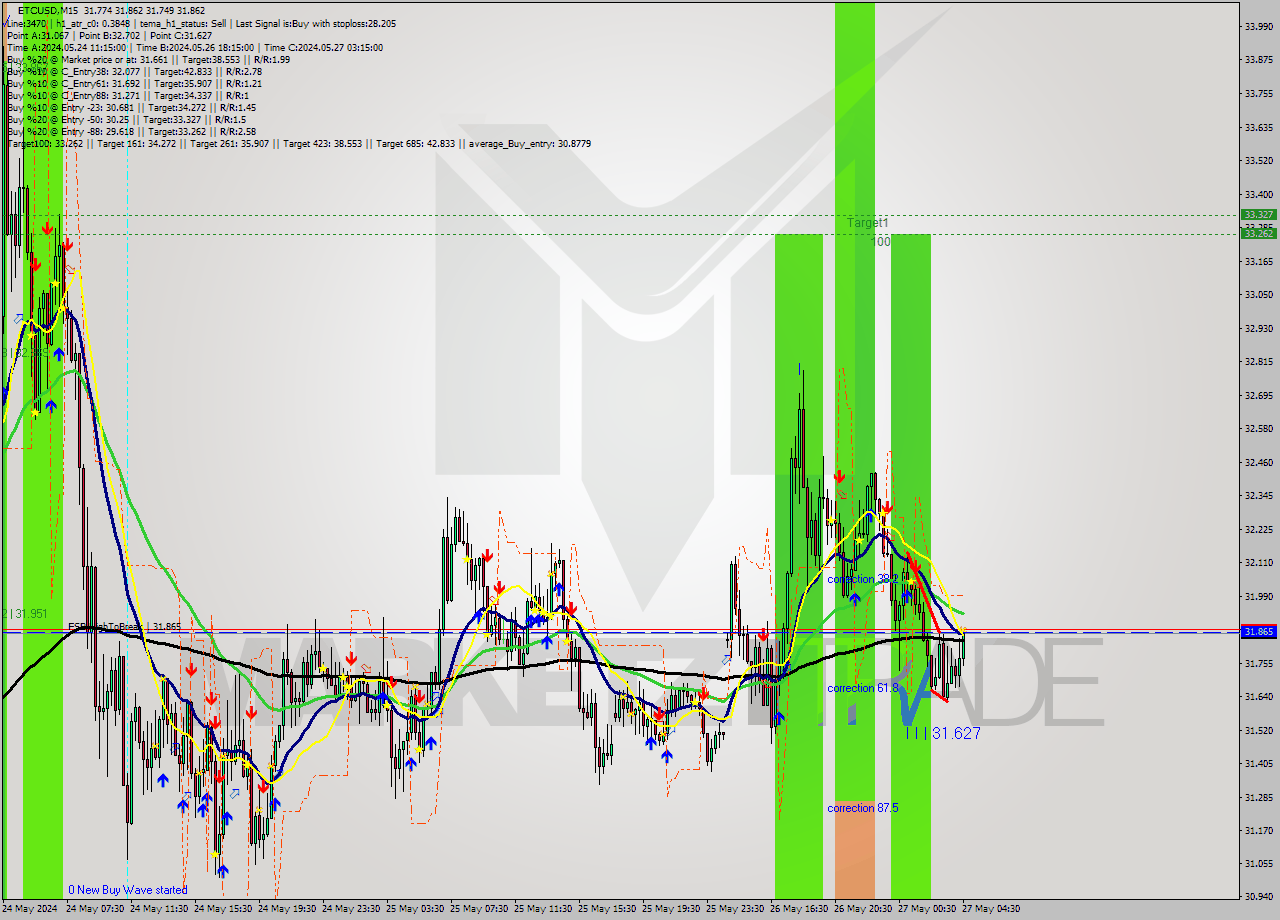Click 'Target 161: 34.272' text

(137, 143)
